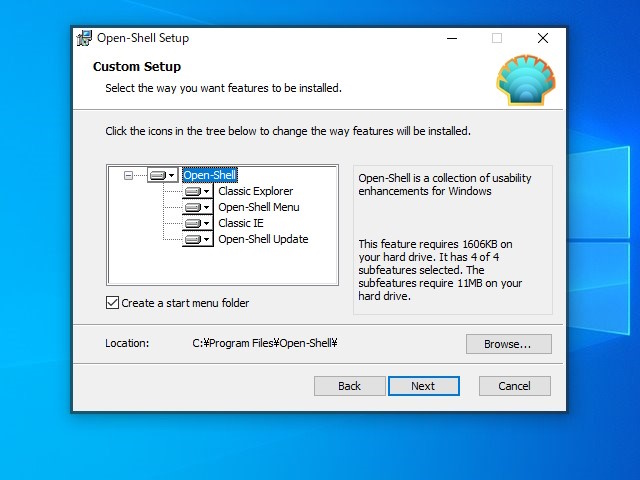Viewport: 640px width, 480px height.
Task: Click the Location: label
Action: (x=127, y=343)
